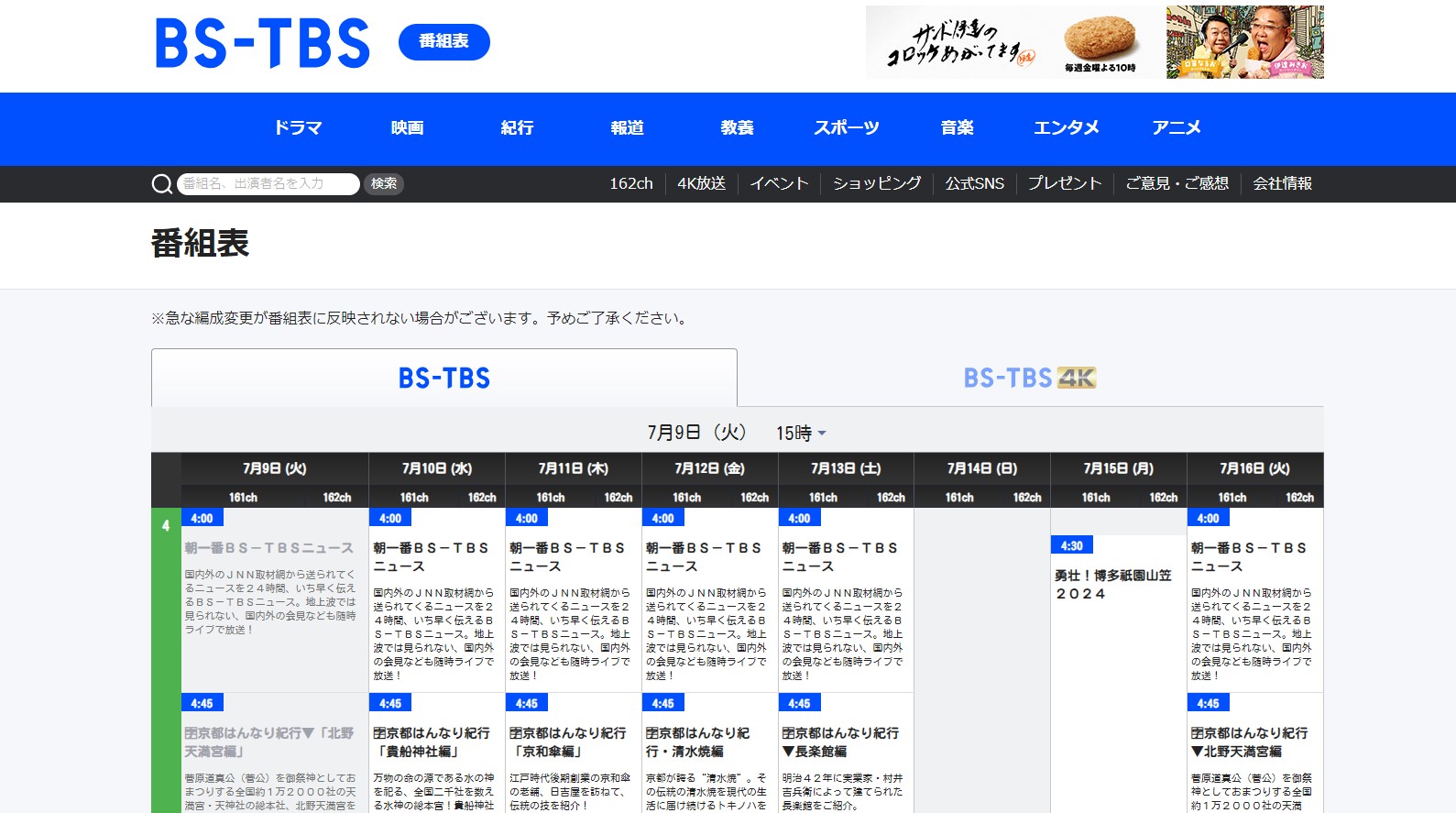
Task: Open the 報道 menu
Action: [627, 128]
